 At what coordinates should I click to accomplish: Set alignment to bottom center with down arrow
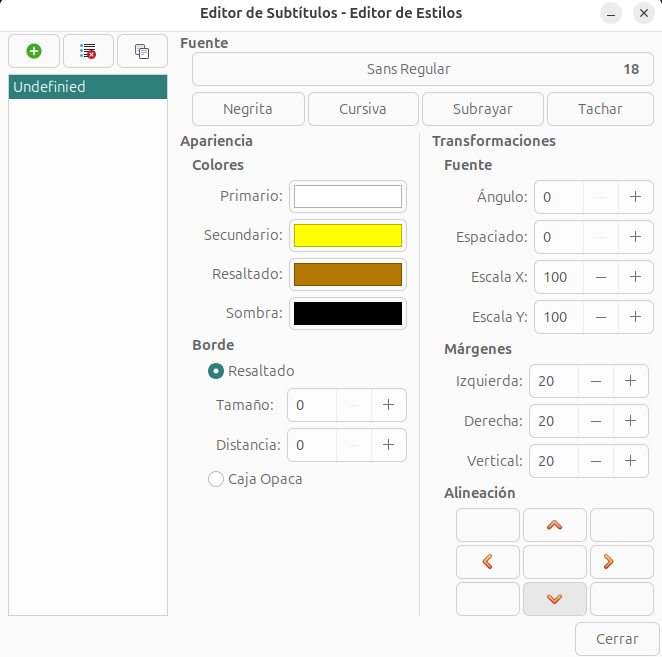[x=555, y=599]
